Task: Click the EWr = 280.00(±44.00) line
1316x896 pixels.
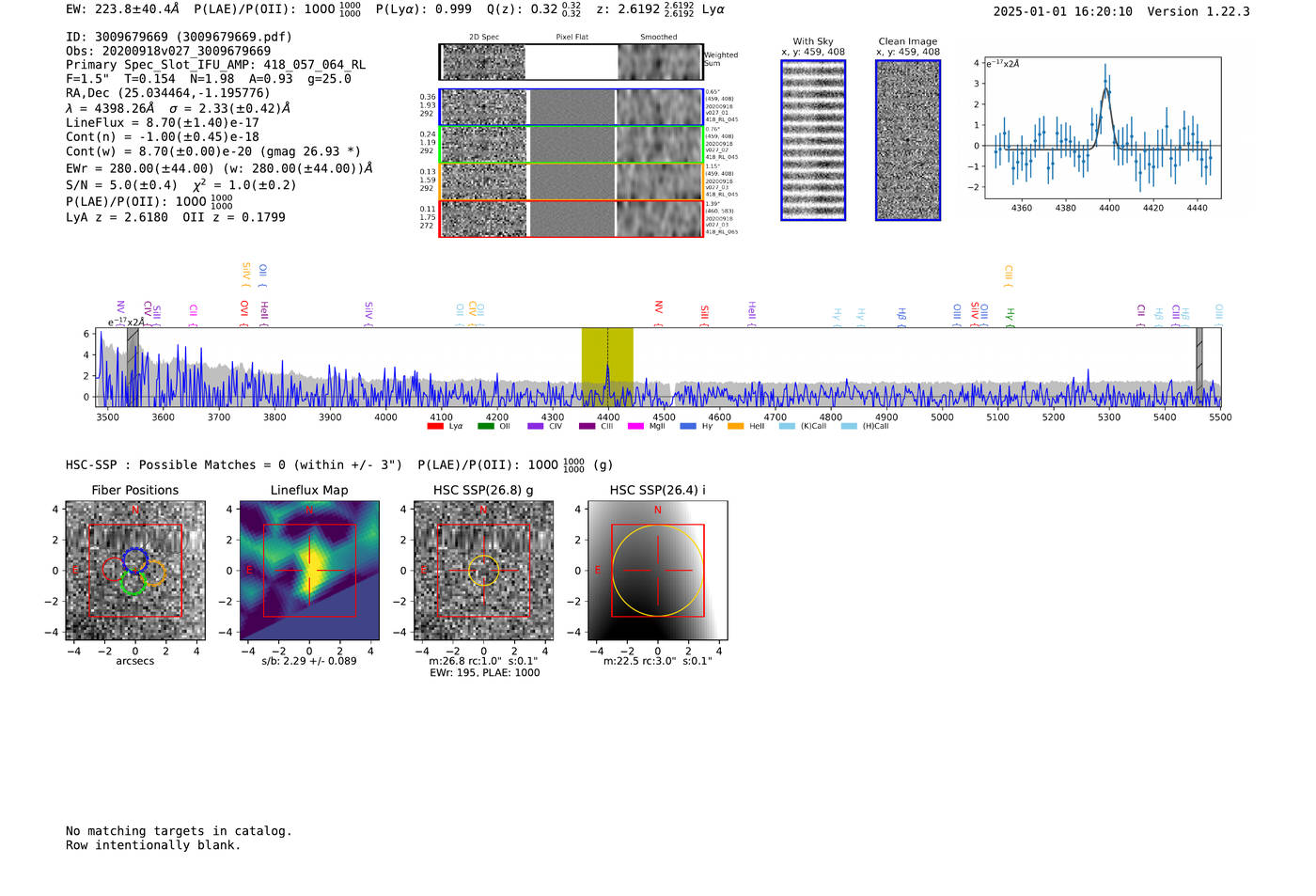Action: pos(219,168)
